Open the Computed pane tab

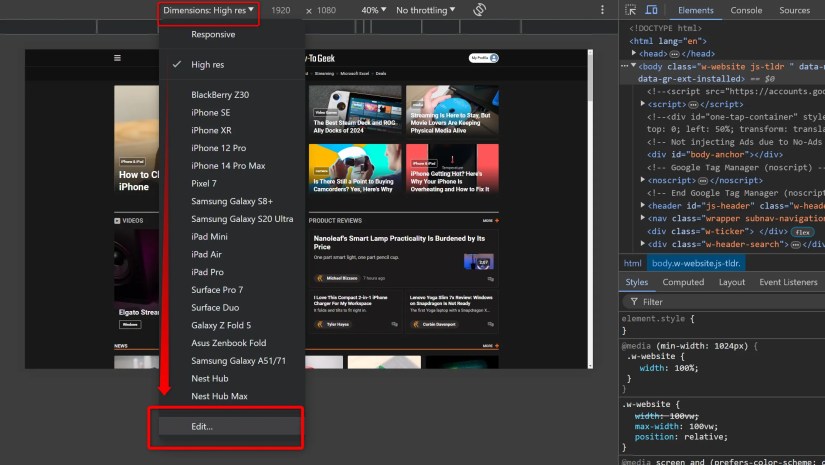[683, 282]
